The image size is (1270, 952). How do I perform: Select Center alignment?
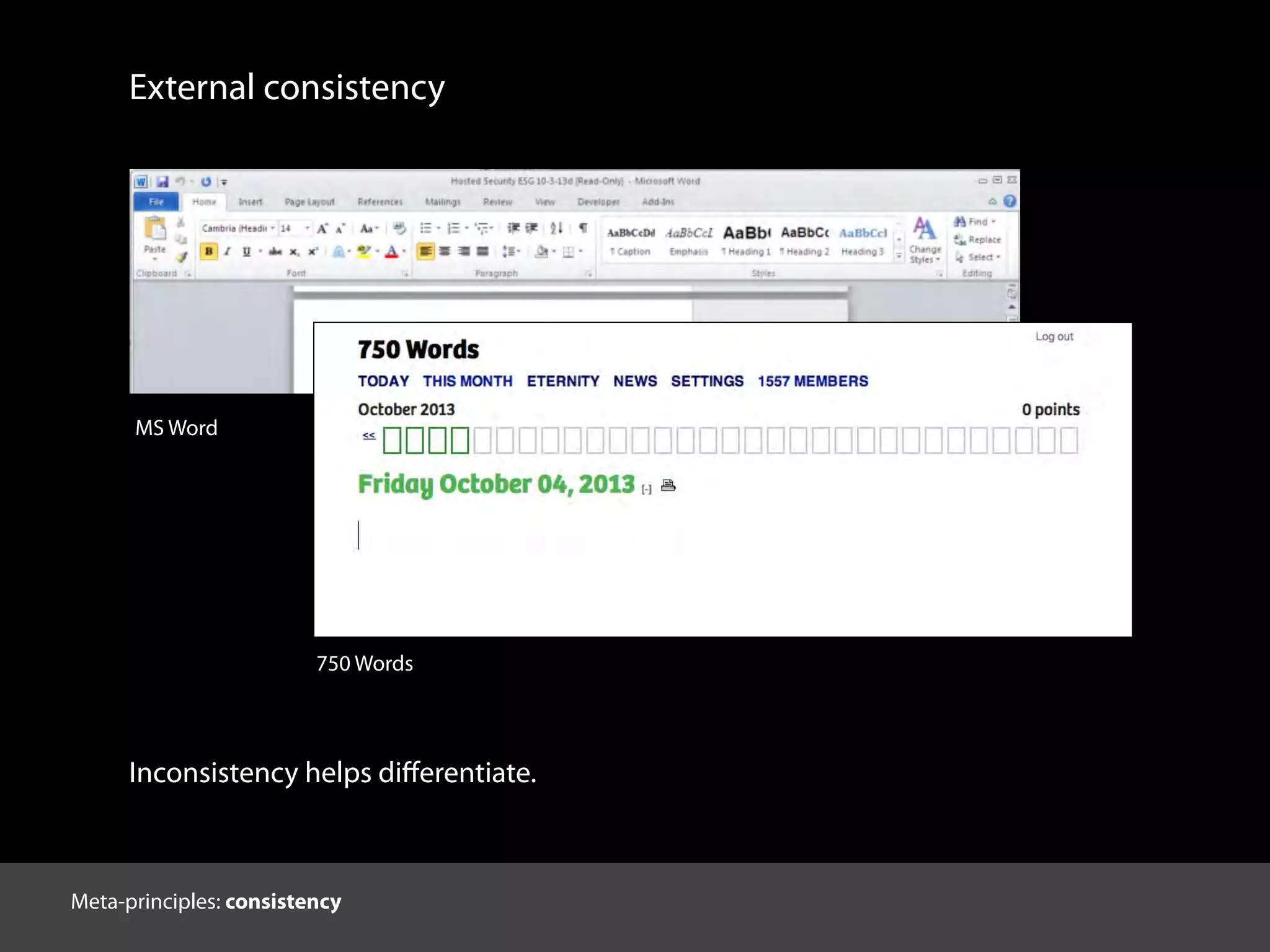pos(445,251)
